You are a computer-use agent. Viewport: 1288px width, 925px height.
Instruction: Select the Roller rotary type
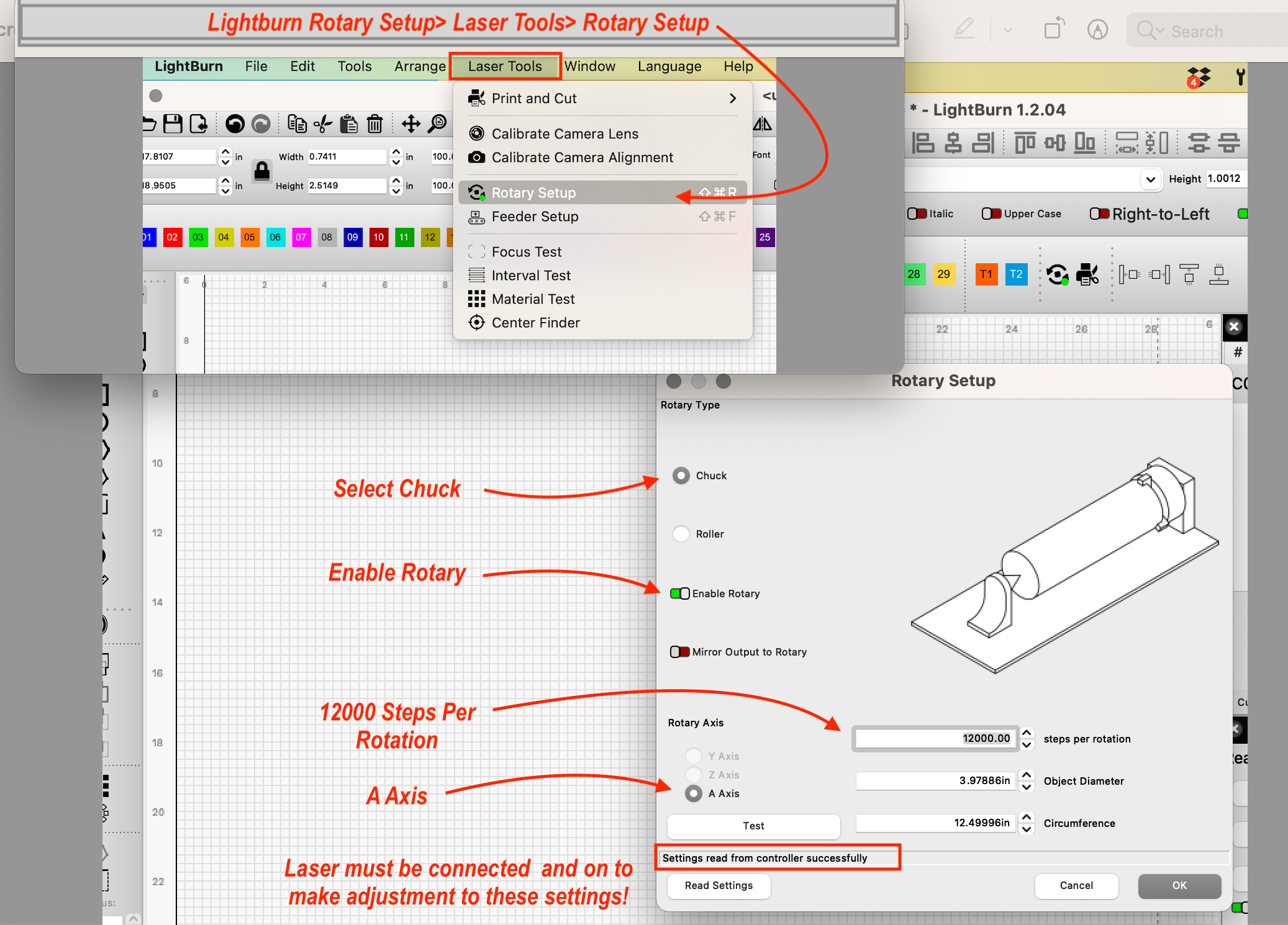point(681,534)
